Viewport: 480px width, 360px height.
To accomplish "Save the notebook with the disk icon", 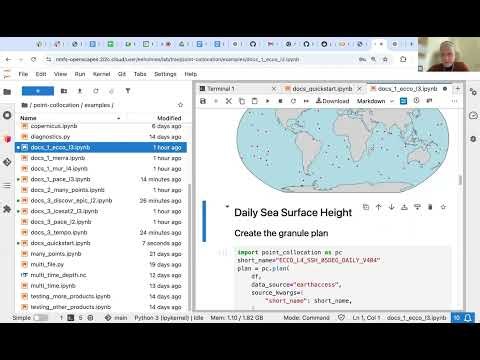I will point(203,101).
